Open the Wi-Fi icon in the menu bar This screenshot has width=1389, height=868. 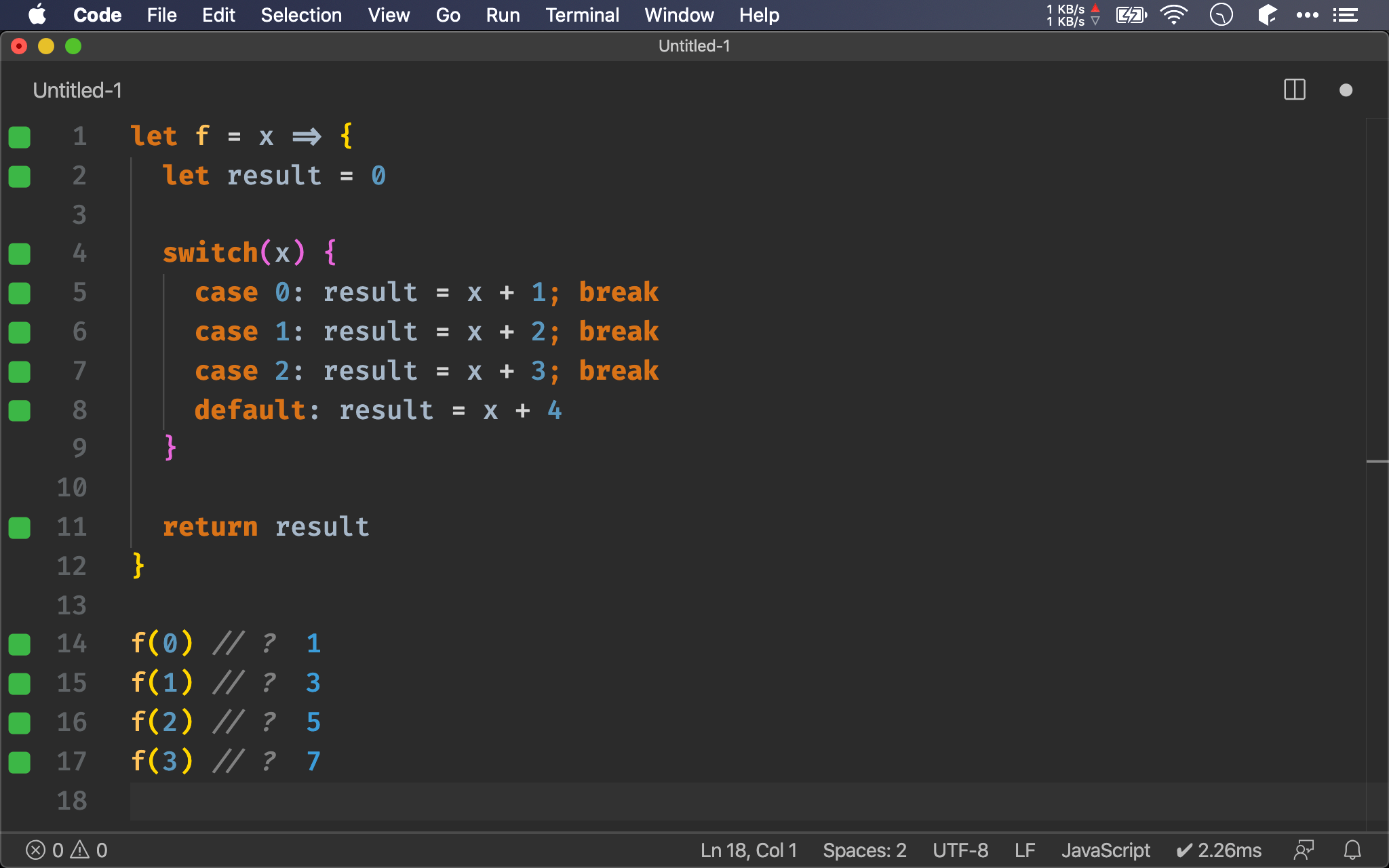click(1173, 15)
